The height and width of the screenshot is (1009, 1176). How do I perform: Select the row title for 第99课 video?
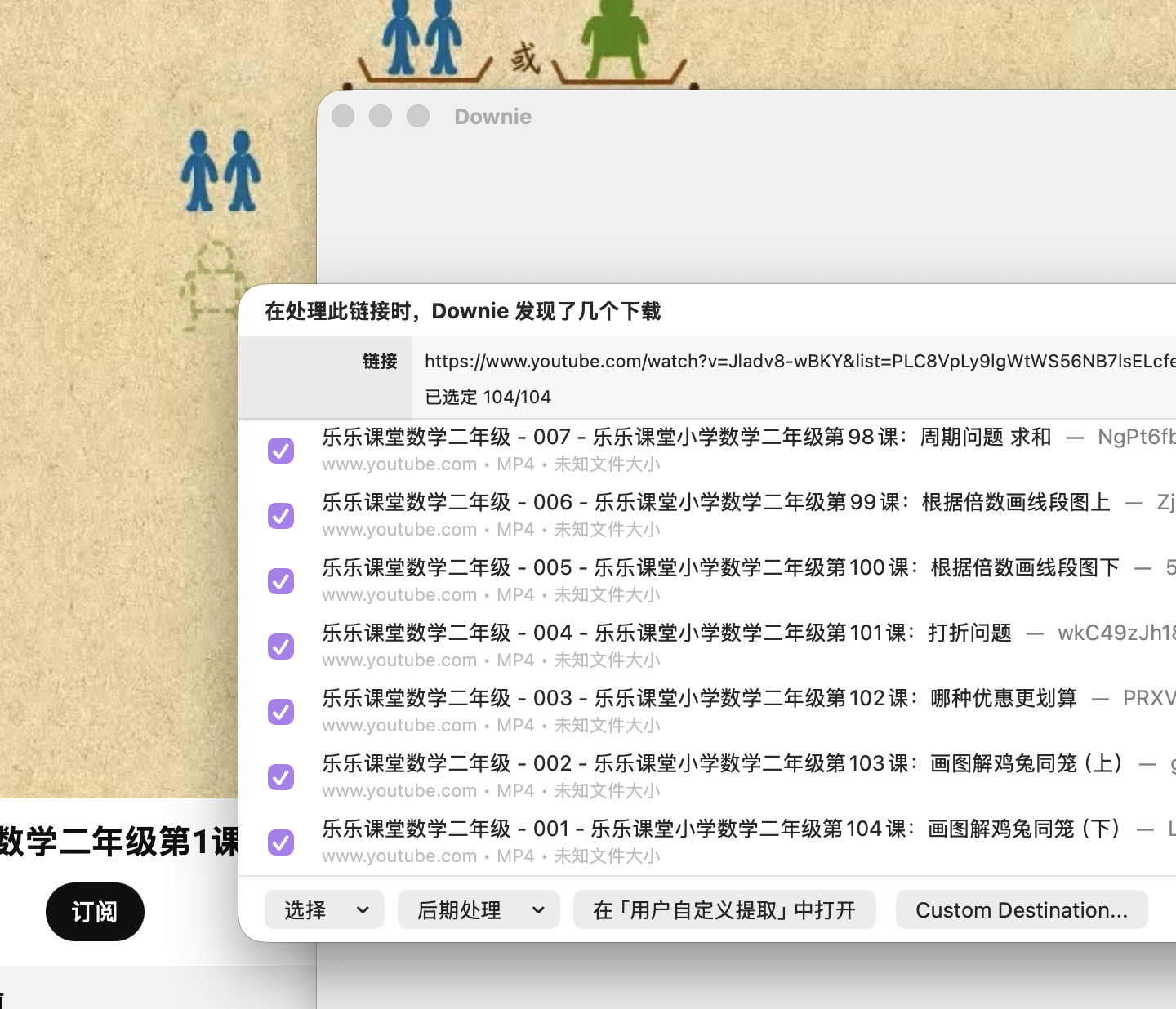point(715,503)
